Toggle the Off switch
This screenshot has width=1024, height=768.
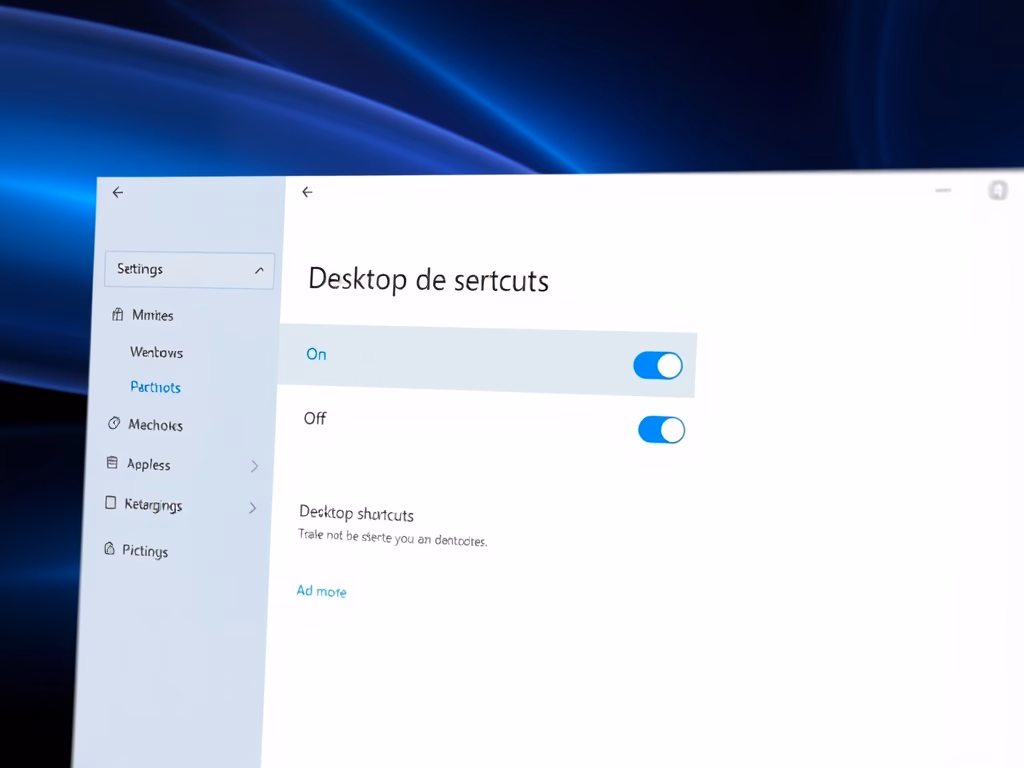tap(661, 430)
